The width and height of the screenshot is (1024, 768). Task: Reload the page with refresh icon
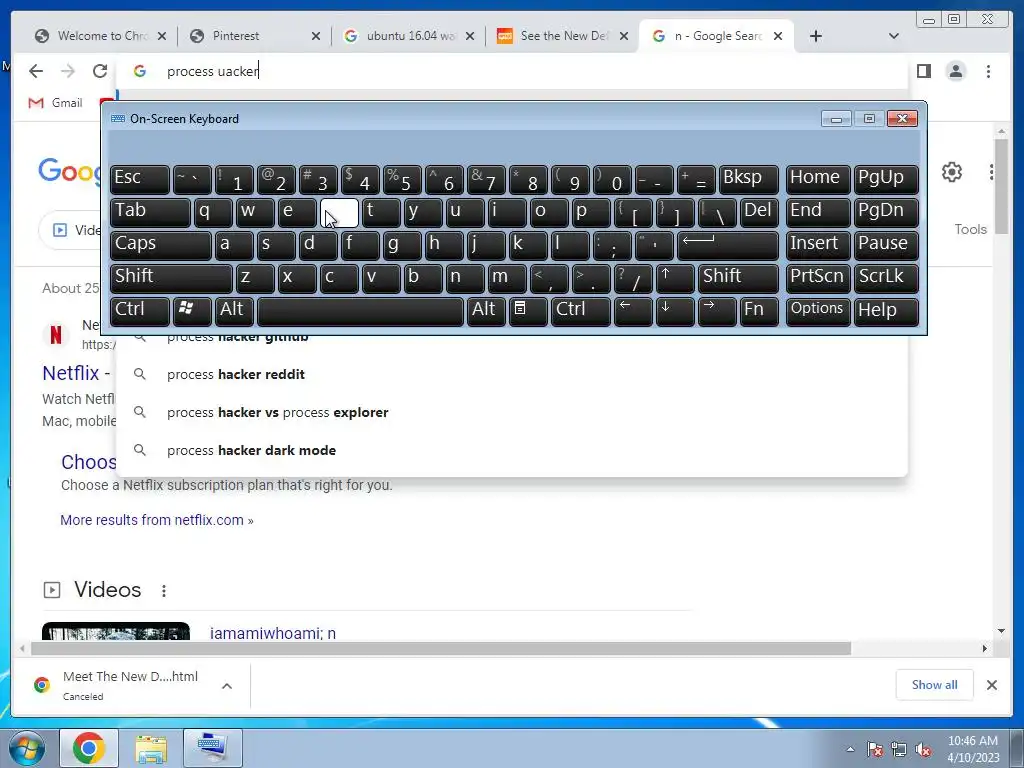click(99, 71)
